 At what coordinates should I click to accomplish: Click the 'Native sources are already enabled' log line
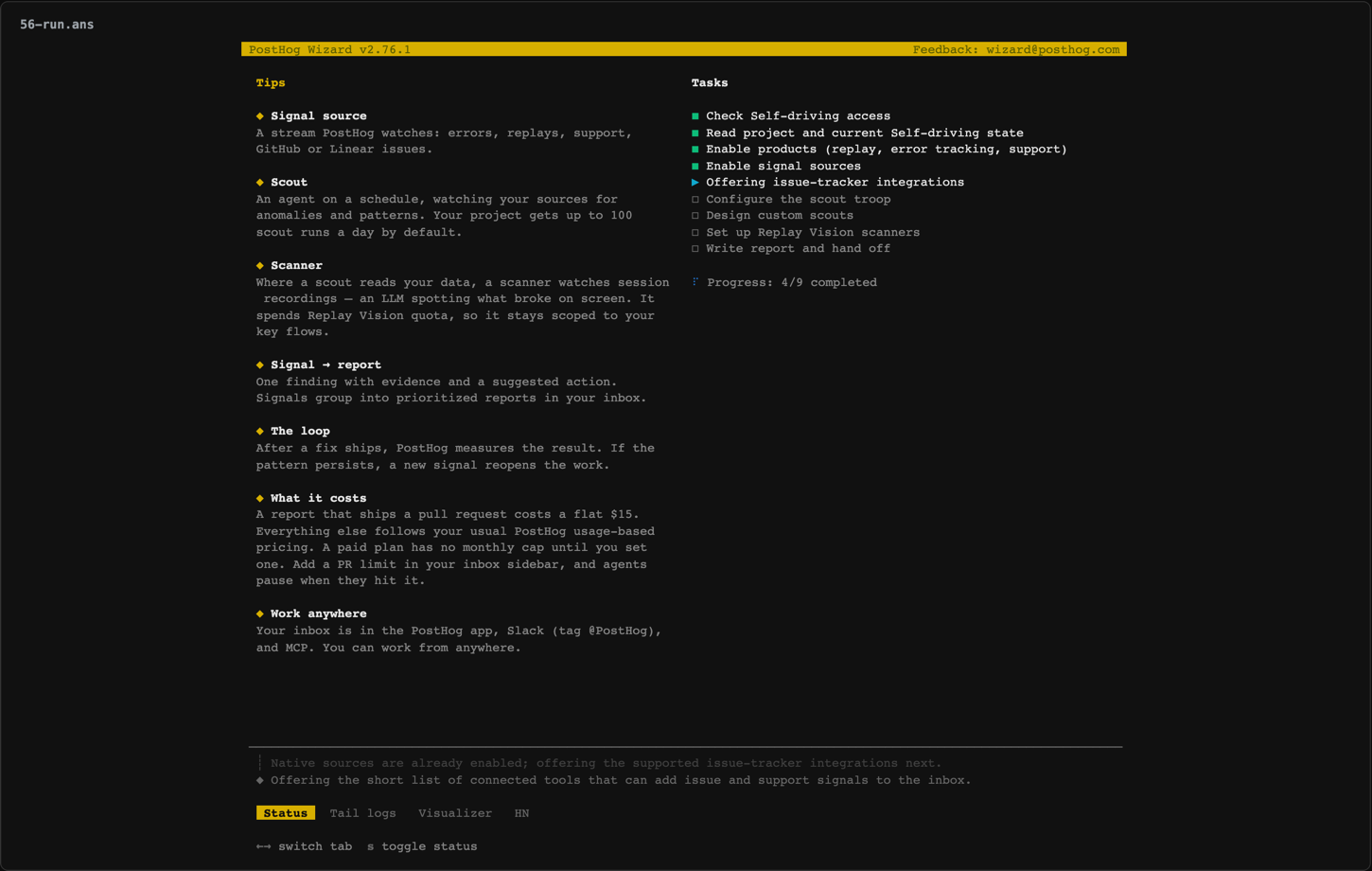point(606,764)
